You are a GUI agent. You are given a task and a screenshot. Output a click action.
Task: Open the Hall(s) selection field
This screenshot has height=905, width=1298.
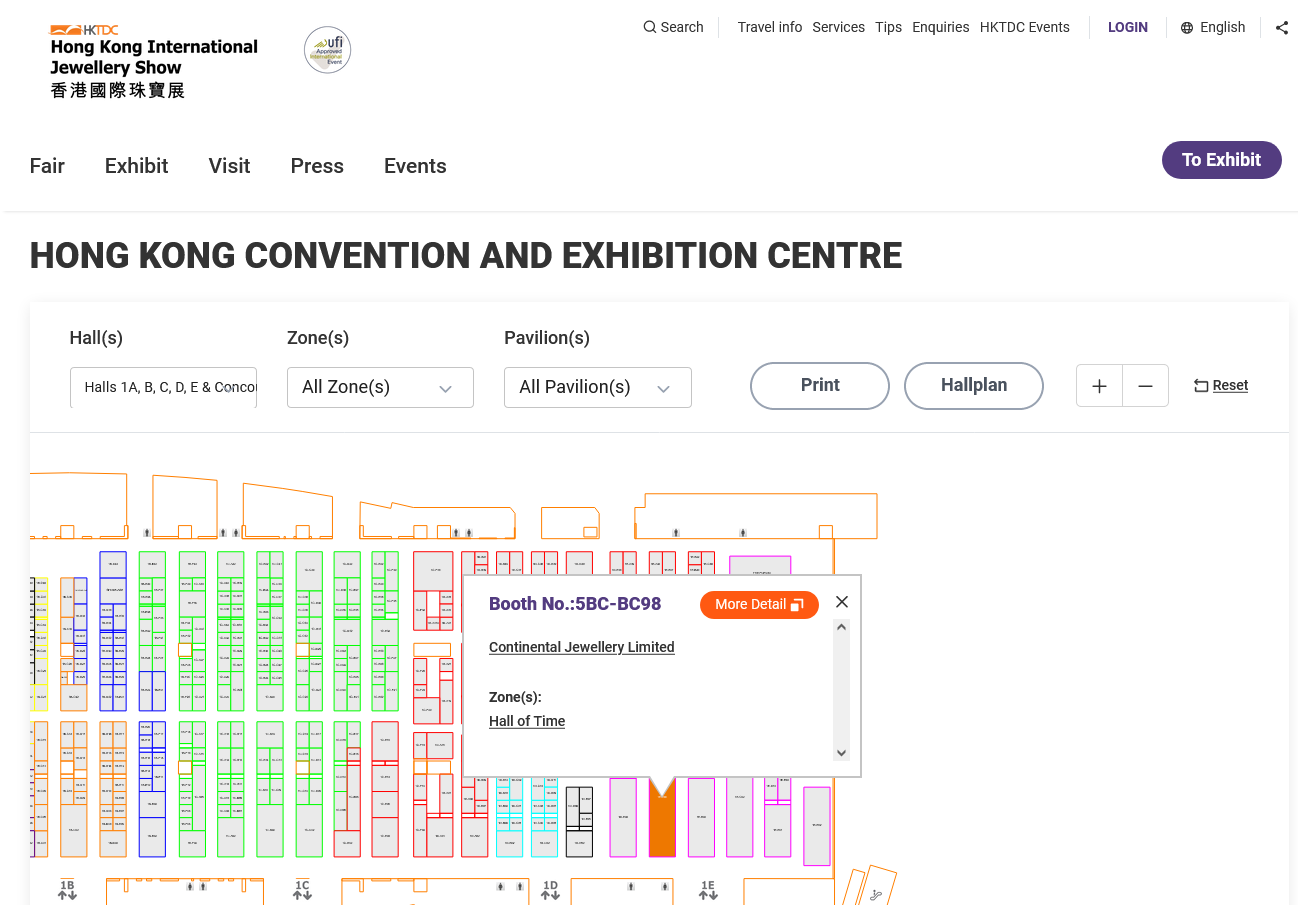point(164,387)
